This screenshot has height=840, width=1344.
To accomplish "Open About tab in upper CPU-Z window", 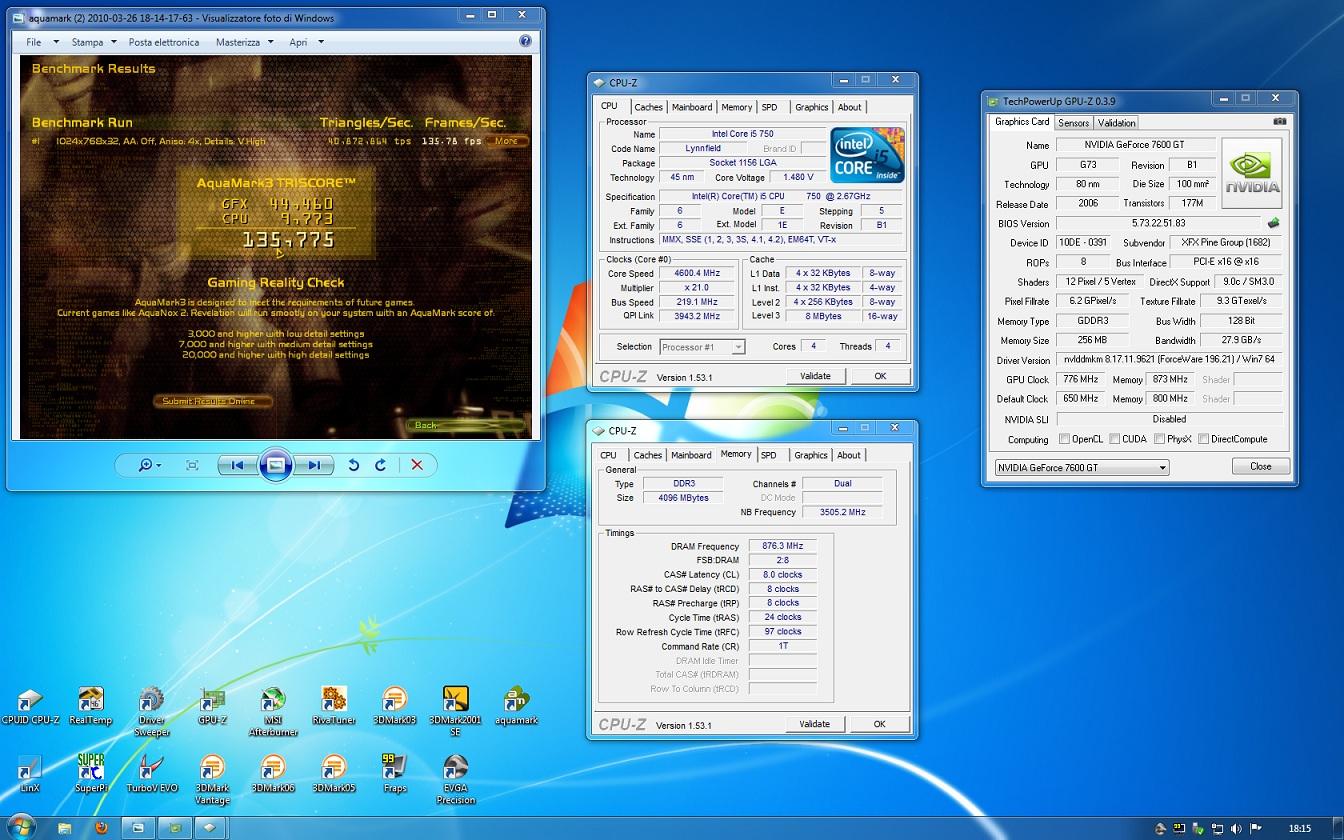I will (x=849, y=107).
